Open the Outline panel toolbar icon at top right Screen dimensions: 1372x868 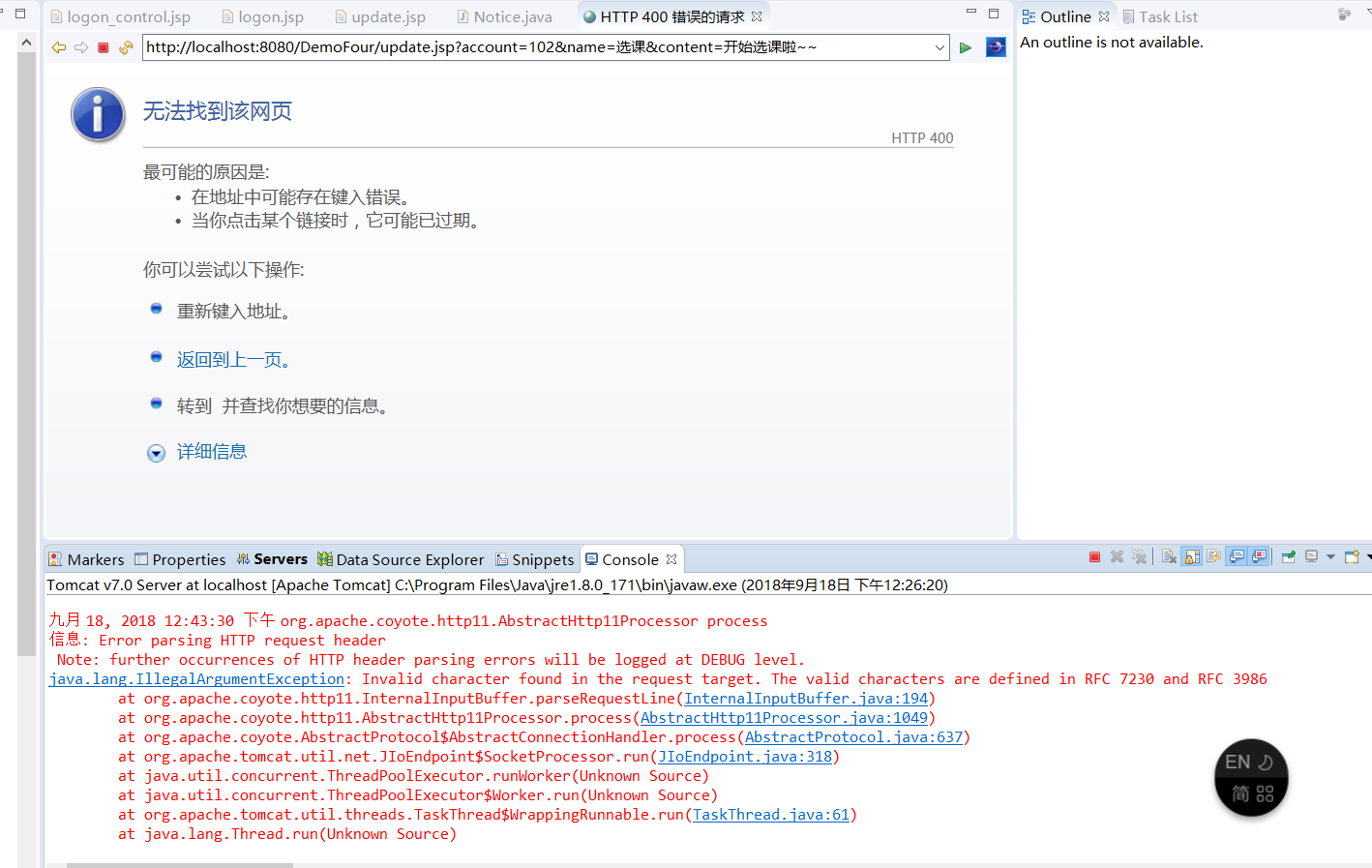click(x=1344, y=15)
